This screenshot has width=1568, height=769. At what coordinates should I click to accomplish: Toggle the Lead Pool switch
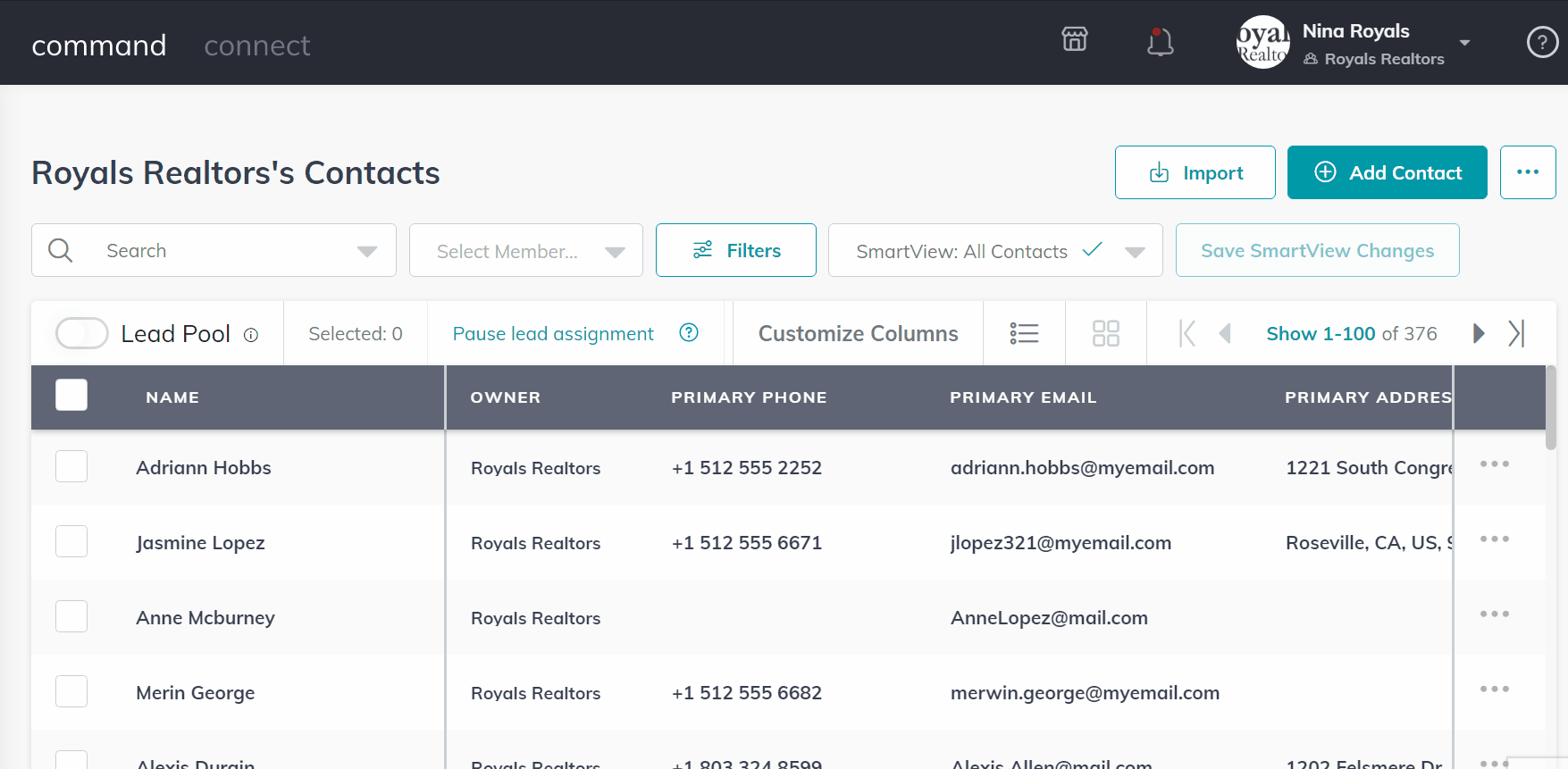[82, 333]
